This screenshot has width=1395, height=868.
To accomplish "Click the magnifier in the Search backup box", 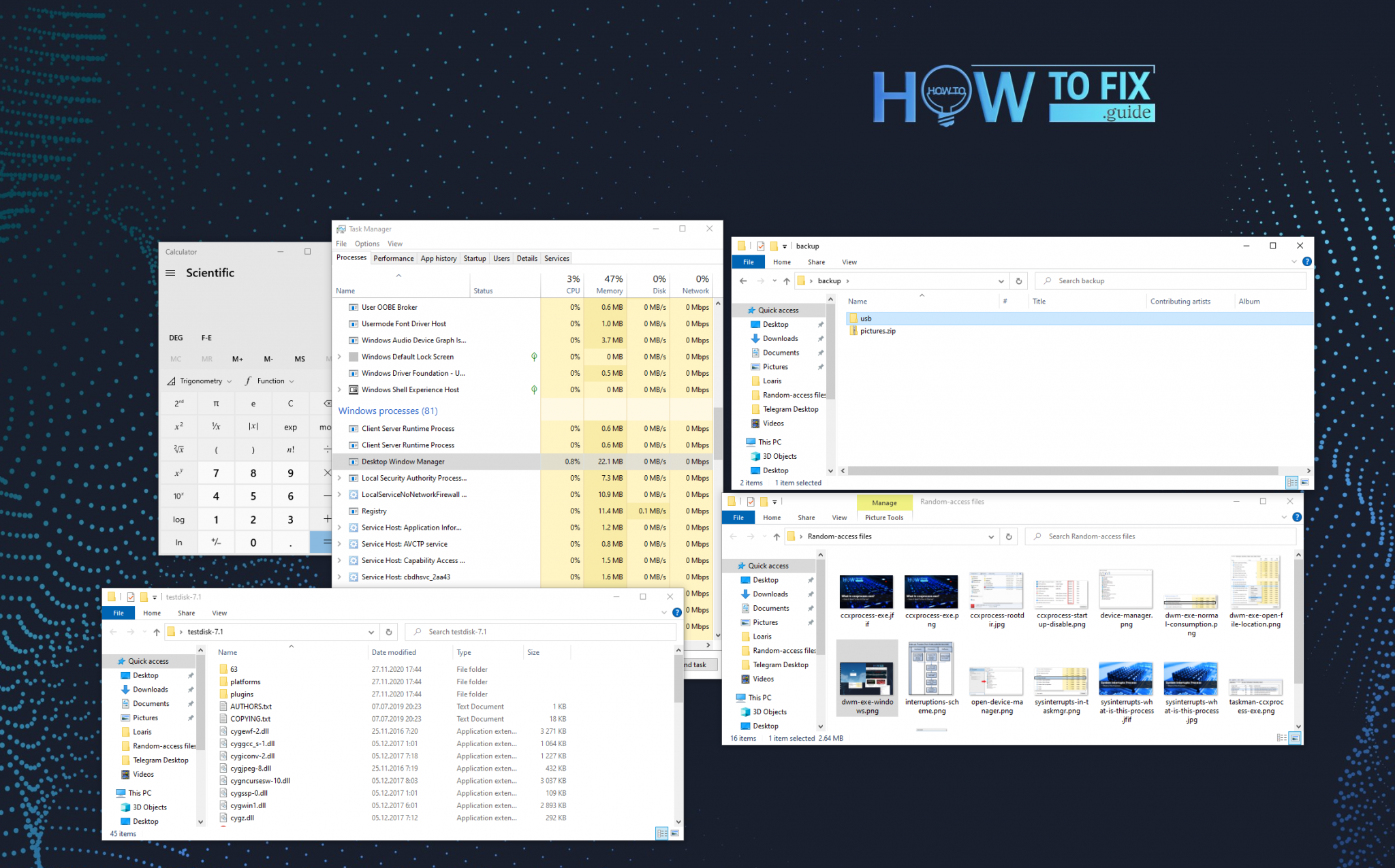I will tap(1047, 280).
